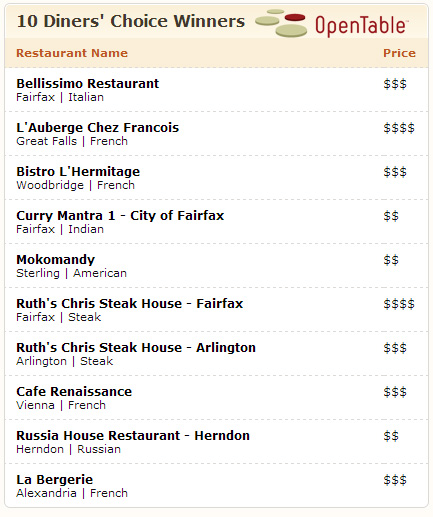Click the $$ price beside Mokomandy
This screenshot has width=433, height=517.
(391, 260)
